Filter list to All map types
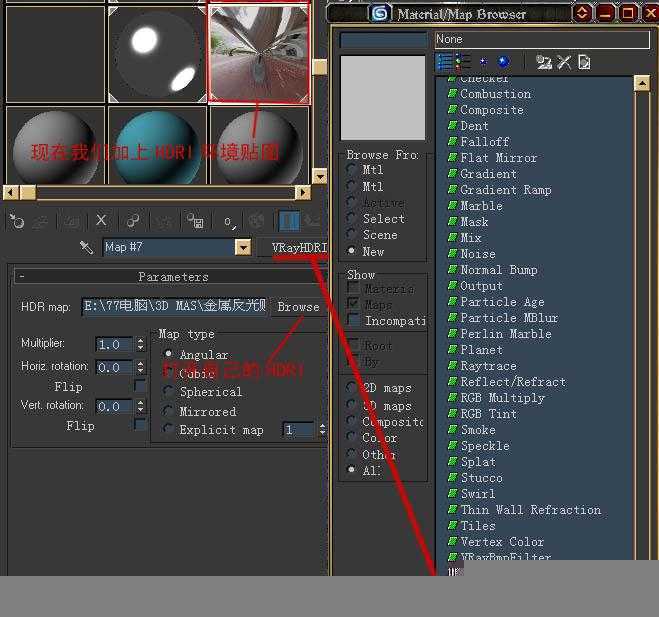Viewport: 659px width, 617px height. tap(351, 470)
